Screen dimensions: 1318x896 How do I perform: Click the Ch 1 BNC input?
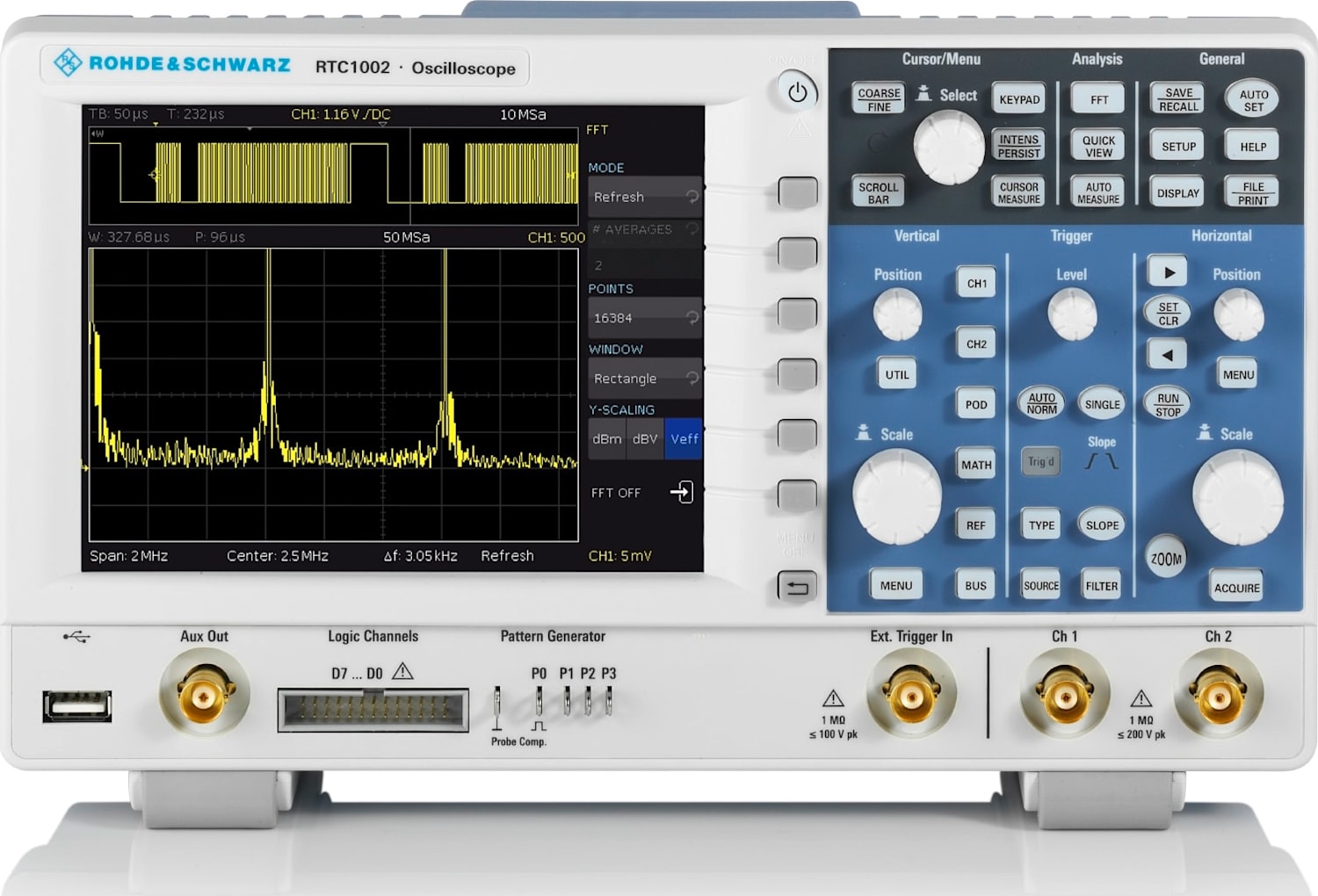(1064, 695)
